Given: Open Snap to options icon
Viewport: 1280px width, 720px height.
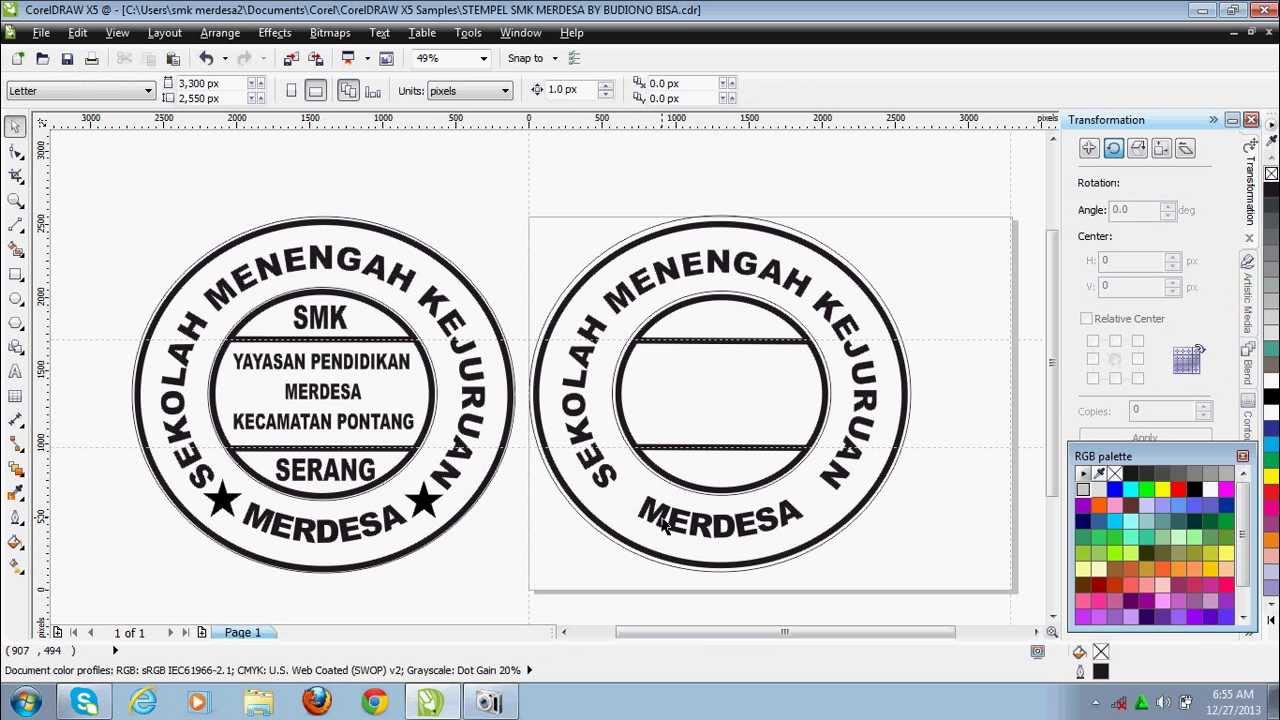Looking at the screenshot, I should coord(574,58).
